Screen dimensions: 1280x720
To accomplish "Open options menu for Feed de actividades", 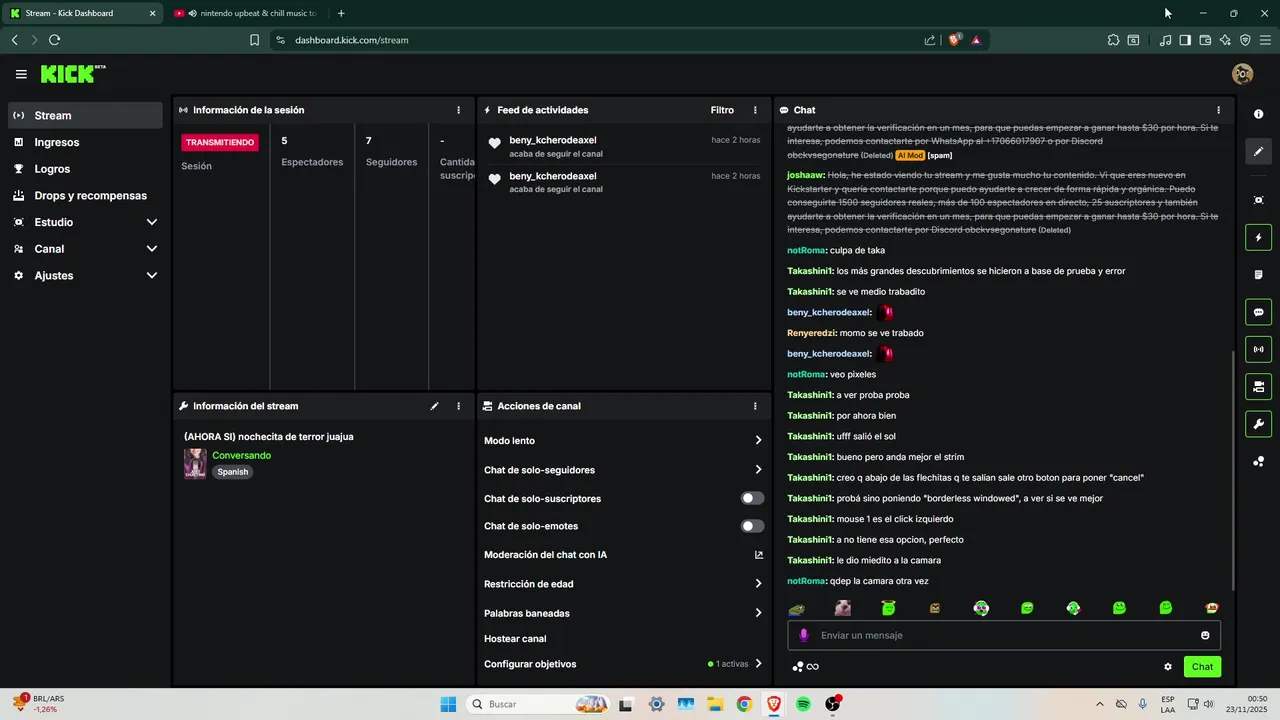I will pyautogui.click(x=755, y=110).
